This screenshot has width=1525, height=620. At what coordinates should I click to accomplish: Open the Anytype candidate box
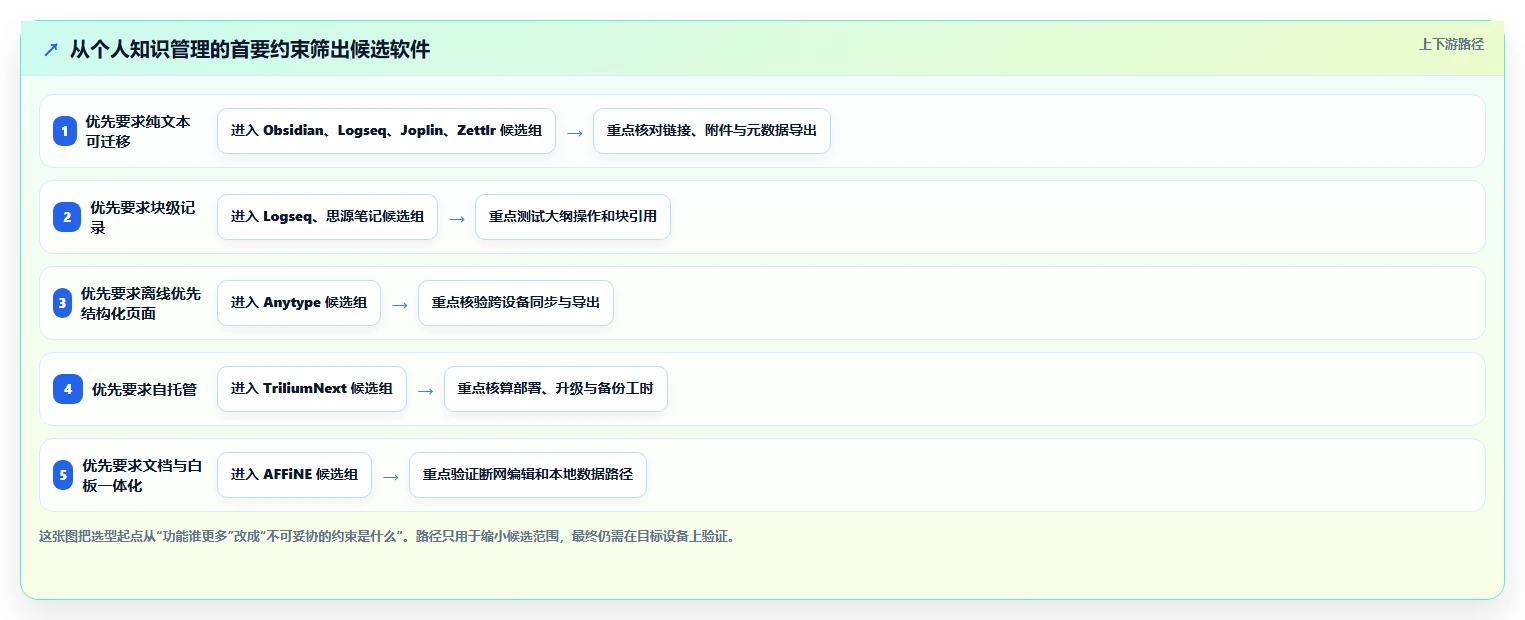coord(299,303)
